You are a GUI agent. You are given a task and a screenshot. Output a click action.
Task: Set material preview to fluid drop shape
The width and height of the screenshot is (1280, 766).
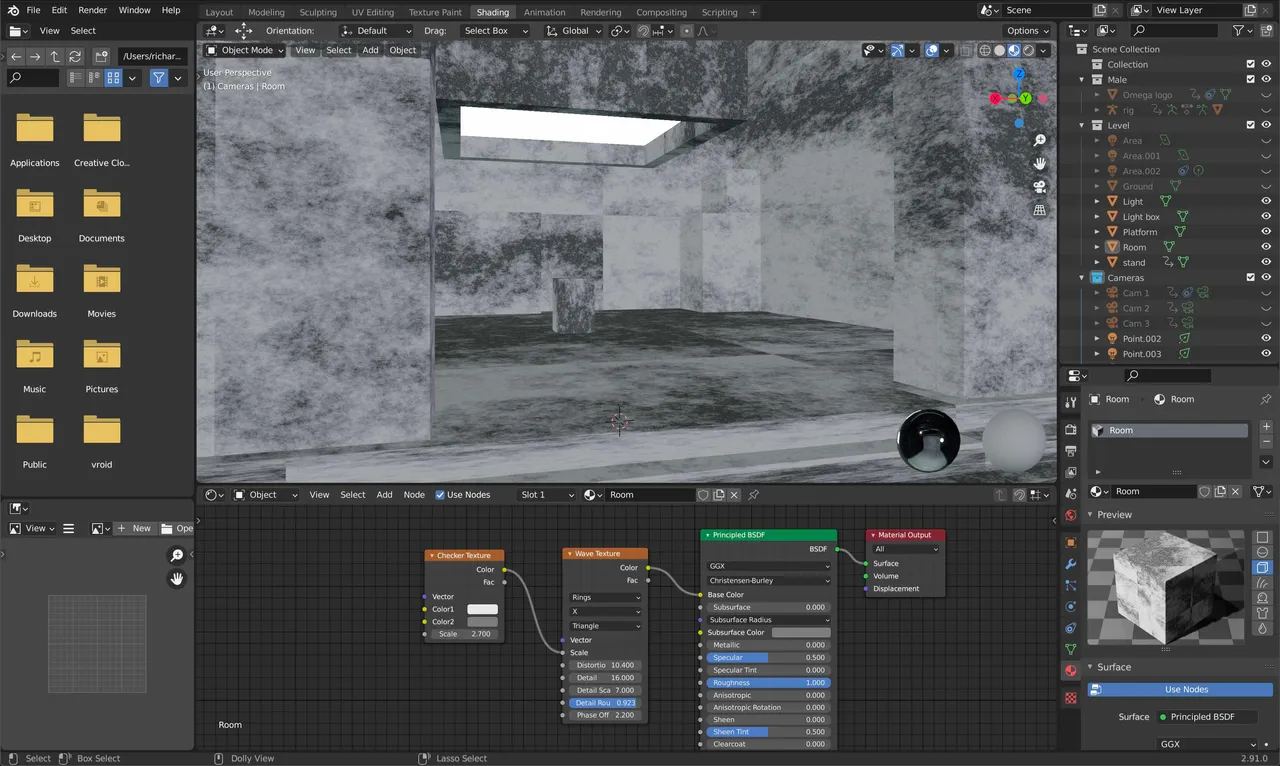tap(1262, 629)
